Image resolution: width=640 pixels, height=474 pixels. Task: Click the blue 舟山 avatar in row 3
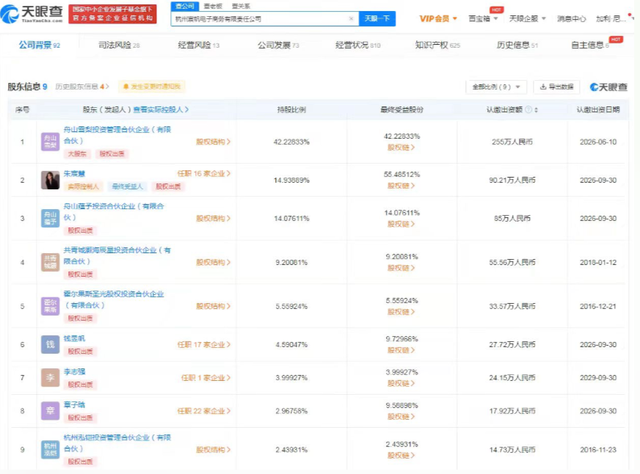pyautogui.click(x=50, y=218)
